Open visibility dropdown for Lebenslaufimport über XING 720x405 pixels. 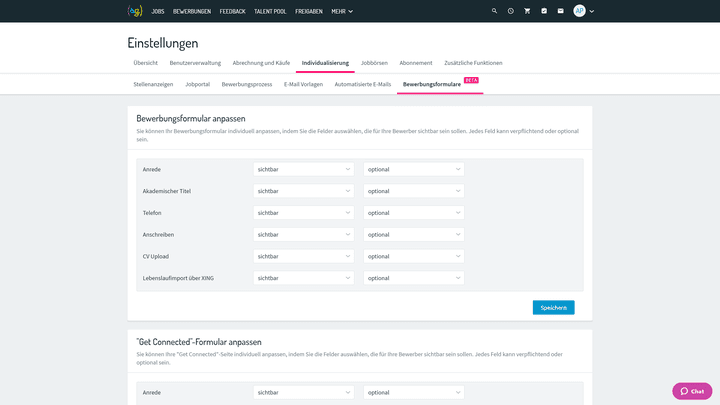point(303,278)
